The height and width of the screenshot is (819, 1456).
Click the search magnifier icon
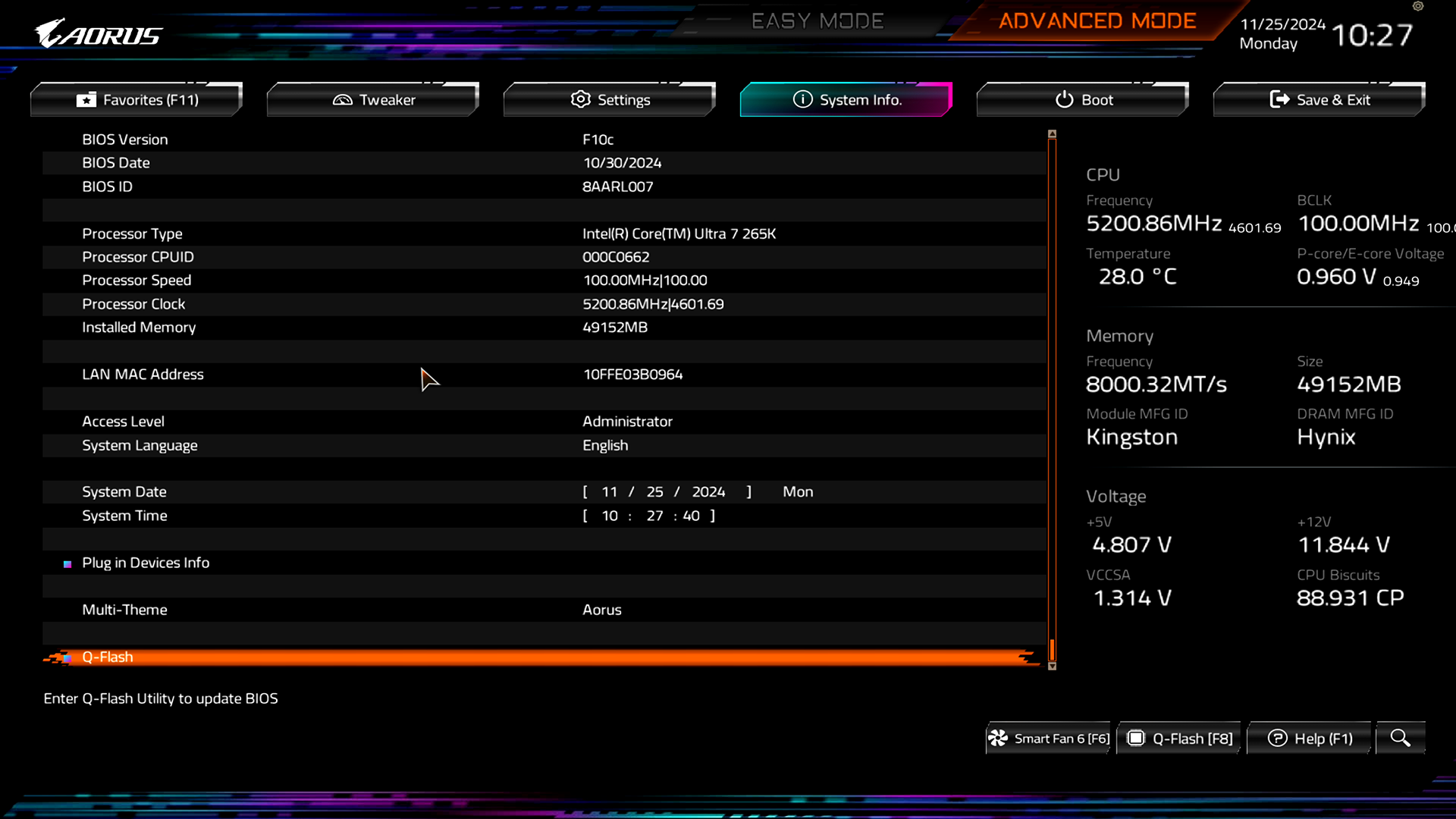coord(1400,737)
